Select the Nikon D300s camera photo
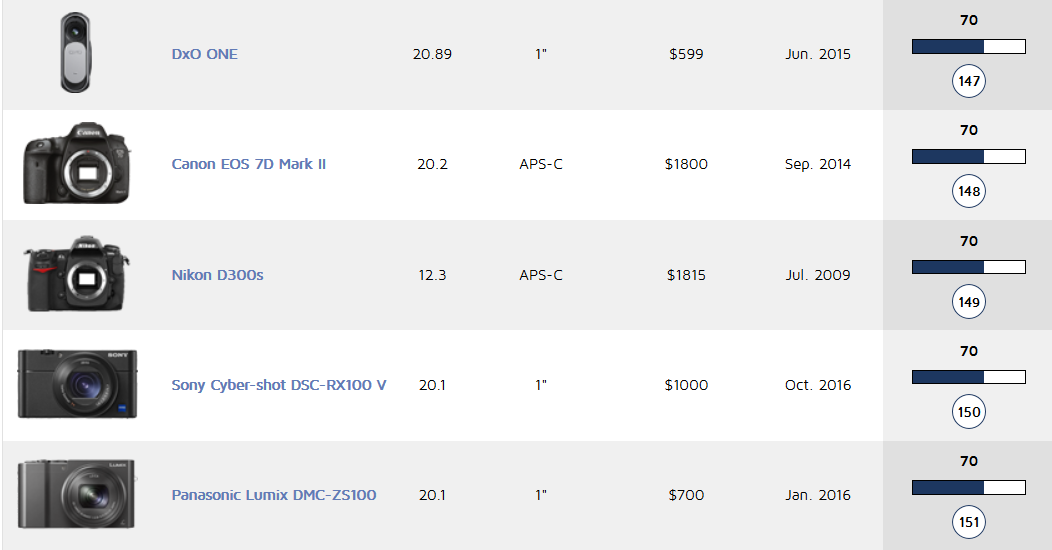This screenshot has height=550, width=1052. click(x=76, y=275)
